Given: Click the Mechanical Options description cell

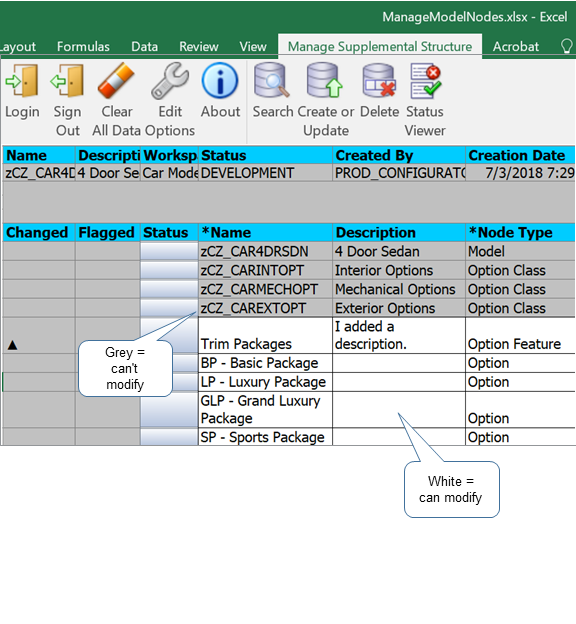Looking at the screenshot, I should (399, 289).
